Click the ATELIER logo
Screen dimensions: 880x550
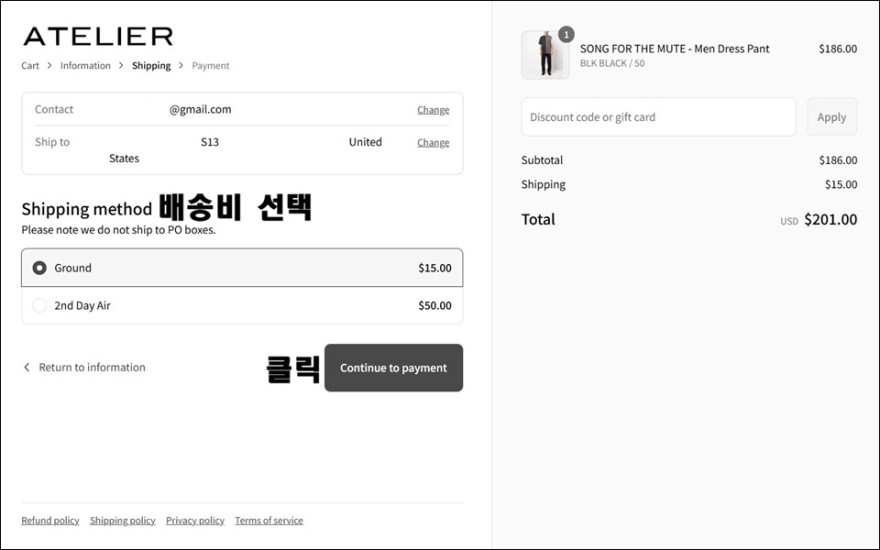(98, 36)
